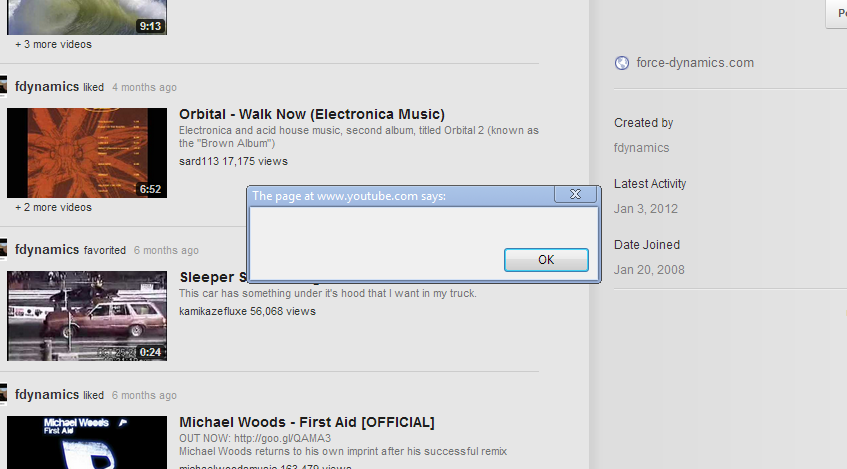The height and width of the screenshot is (469, 847).
Task: Click the globe icon beside force-dynamics.com
Action: [621, 63]
